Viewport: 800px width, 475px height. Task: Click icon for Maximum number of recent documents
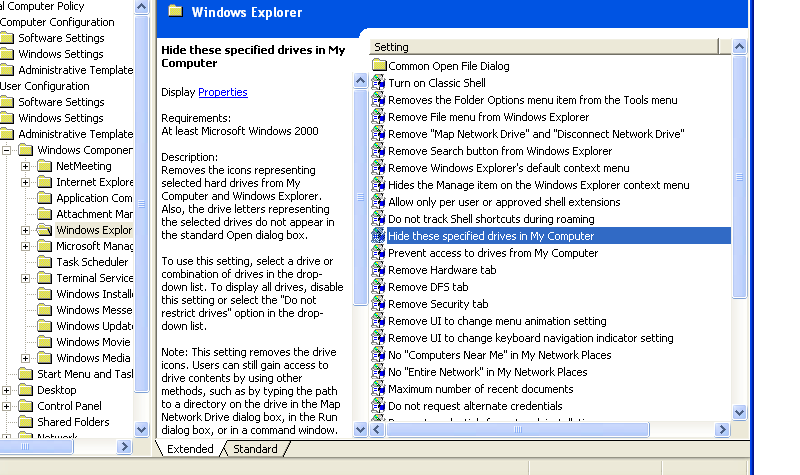378,389
